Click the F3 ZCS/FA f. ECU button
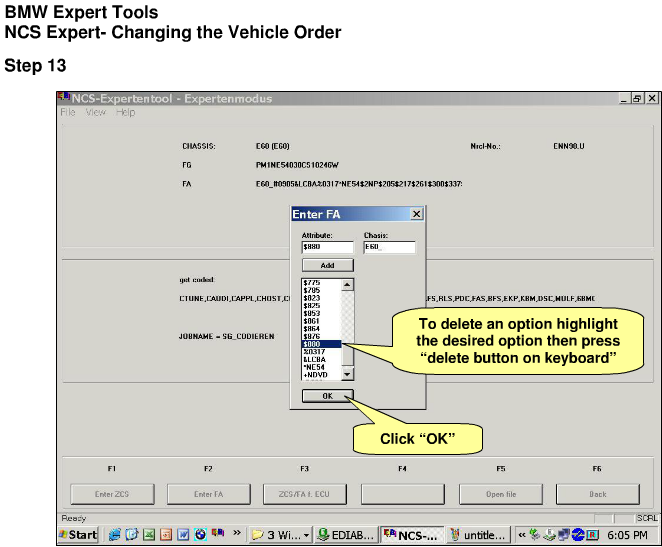662x547 pixels. 305,494
